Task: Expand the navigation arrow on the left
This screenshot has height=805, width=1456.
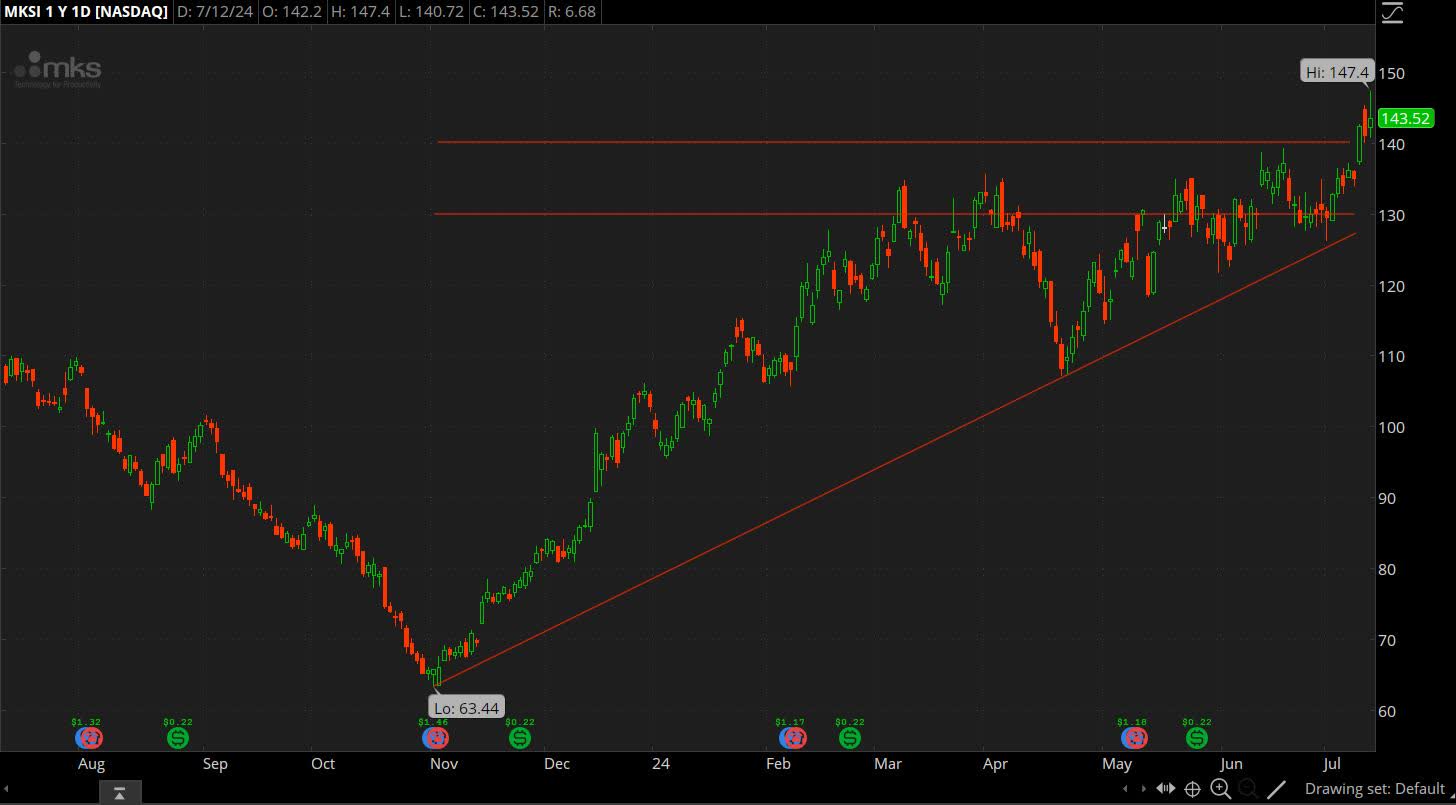Action: point(1126,789)
